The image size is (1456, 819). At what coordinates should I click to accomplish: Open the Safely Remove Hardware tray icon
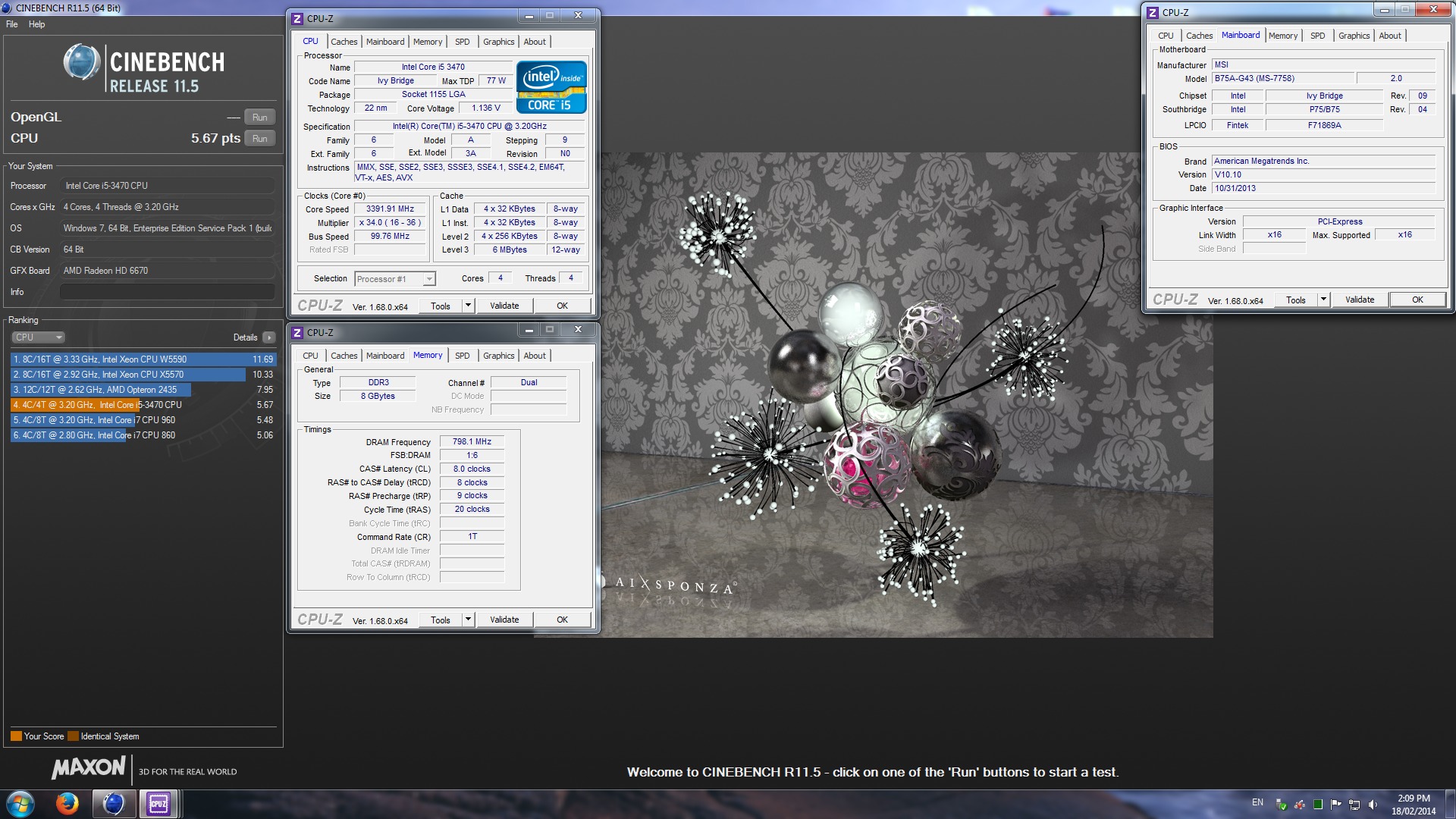point(1281,804)
